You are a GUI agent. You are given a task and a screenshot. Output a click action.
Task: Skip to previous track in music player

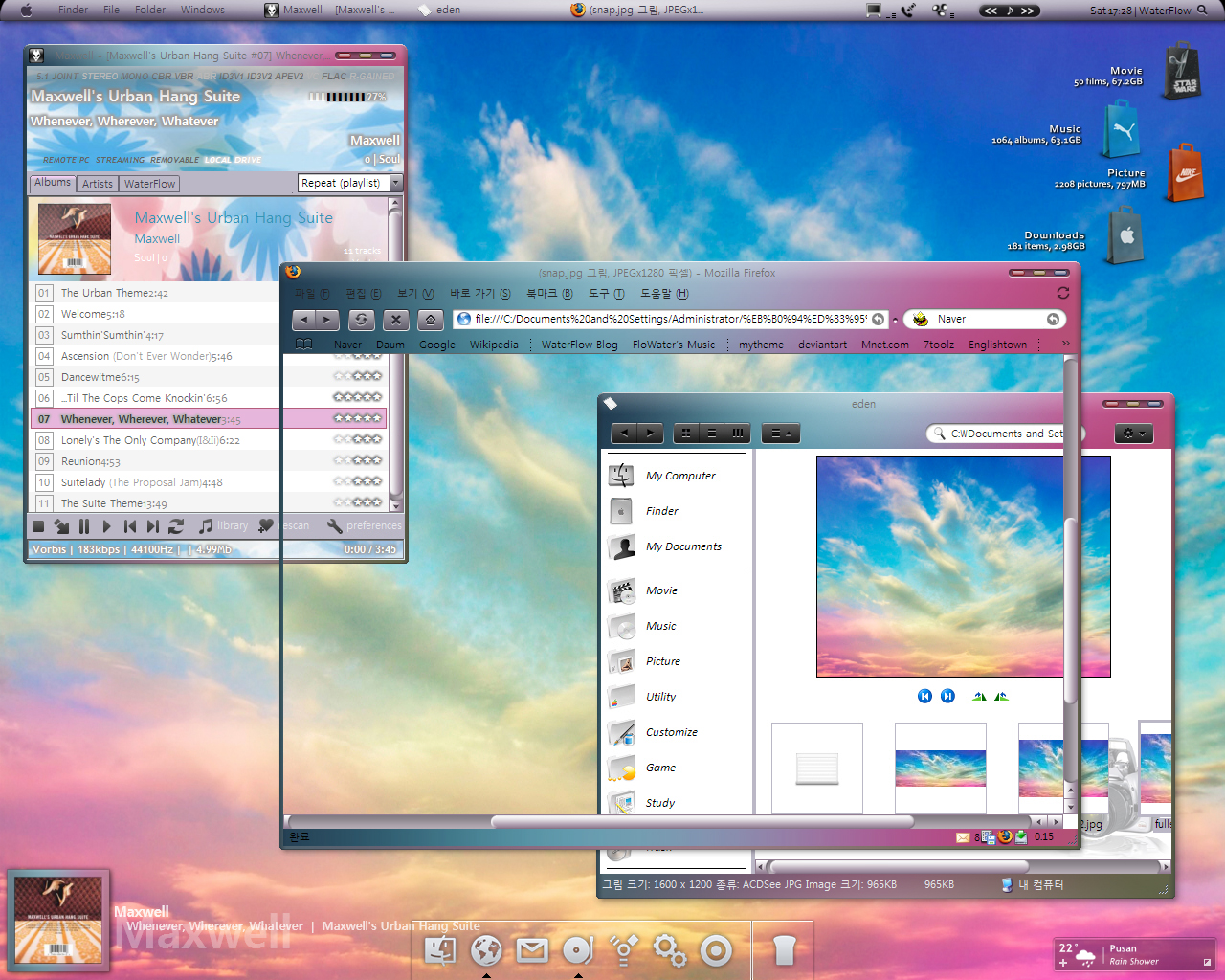tap(130, 526)
